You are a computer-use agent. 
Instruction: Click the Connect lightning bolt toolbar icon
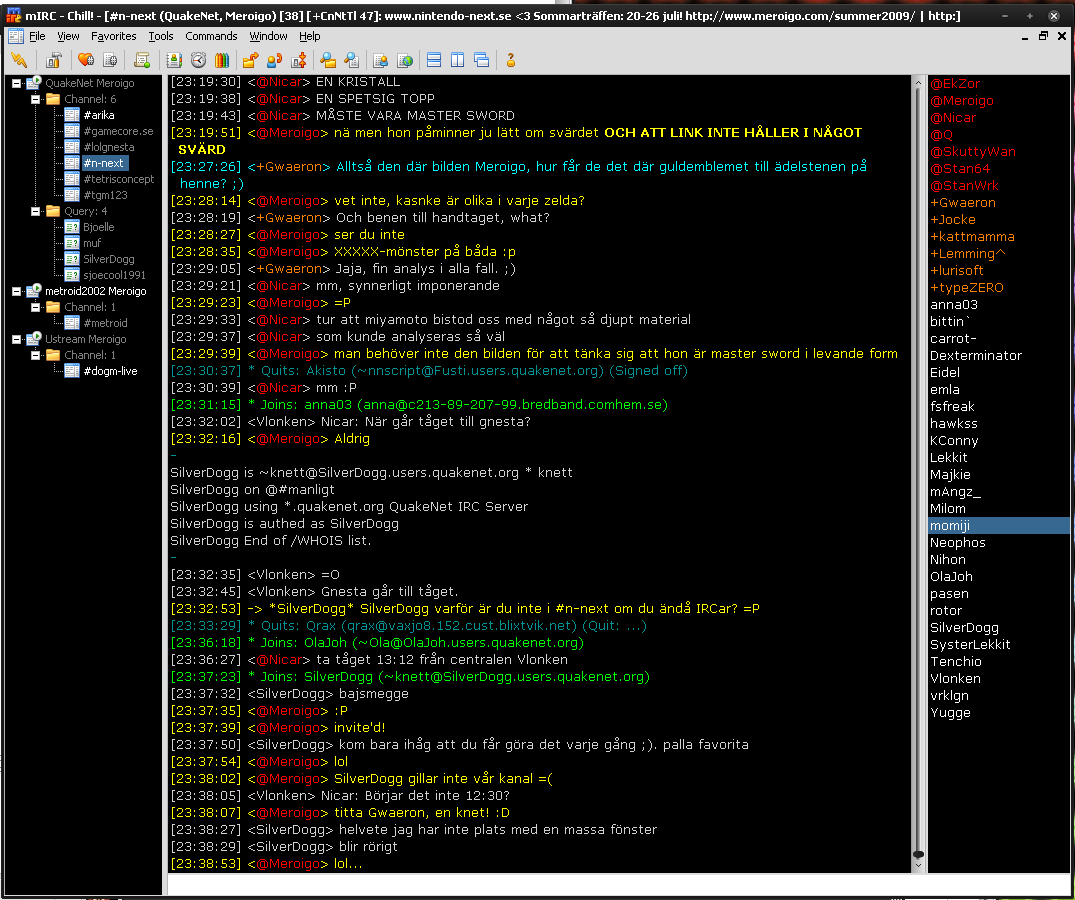[x=19, y=60]
